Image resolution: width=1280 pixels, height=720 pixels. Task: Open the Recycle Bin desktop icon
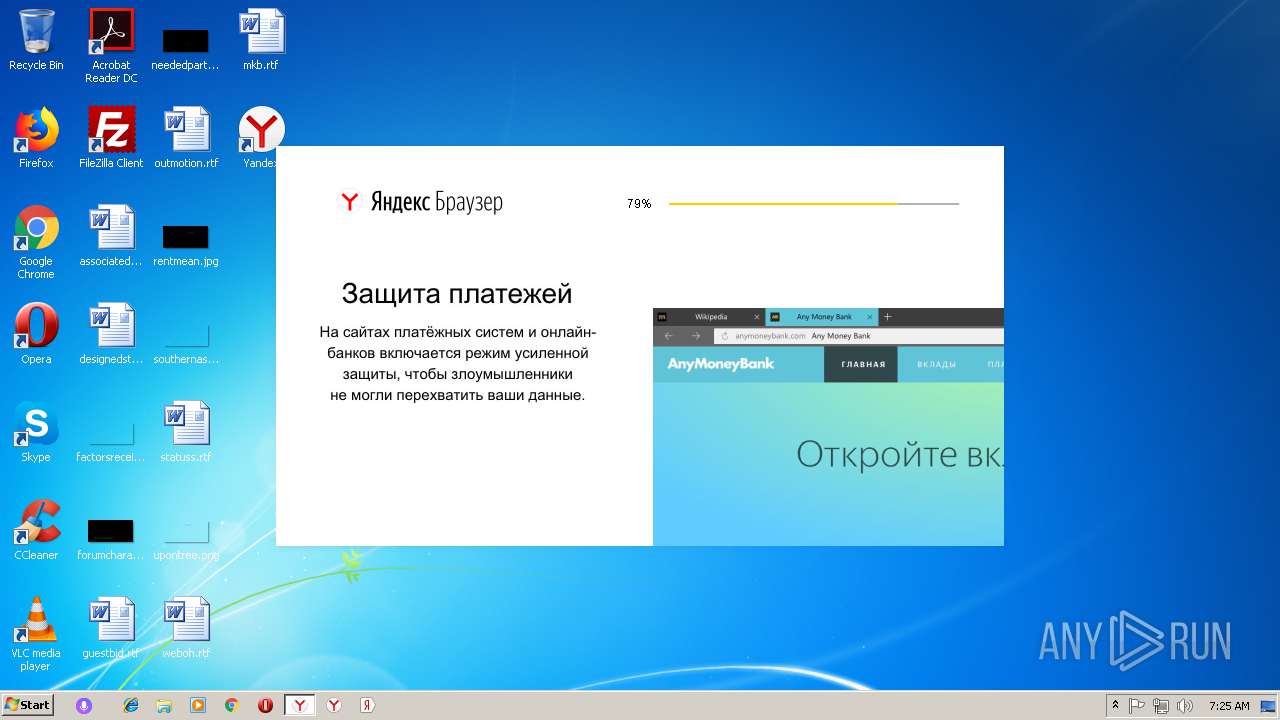click(x=36, y=40)
